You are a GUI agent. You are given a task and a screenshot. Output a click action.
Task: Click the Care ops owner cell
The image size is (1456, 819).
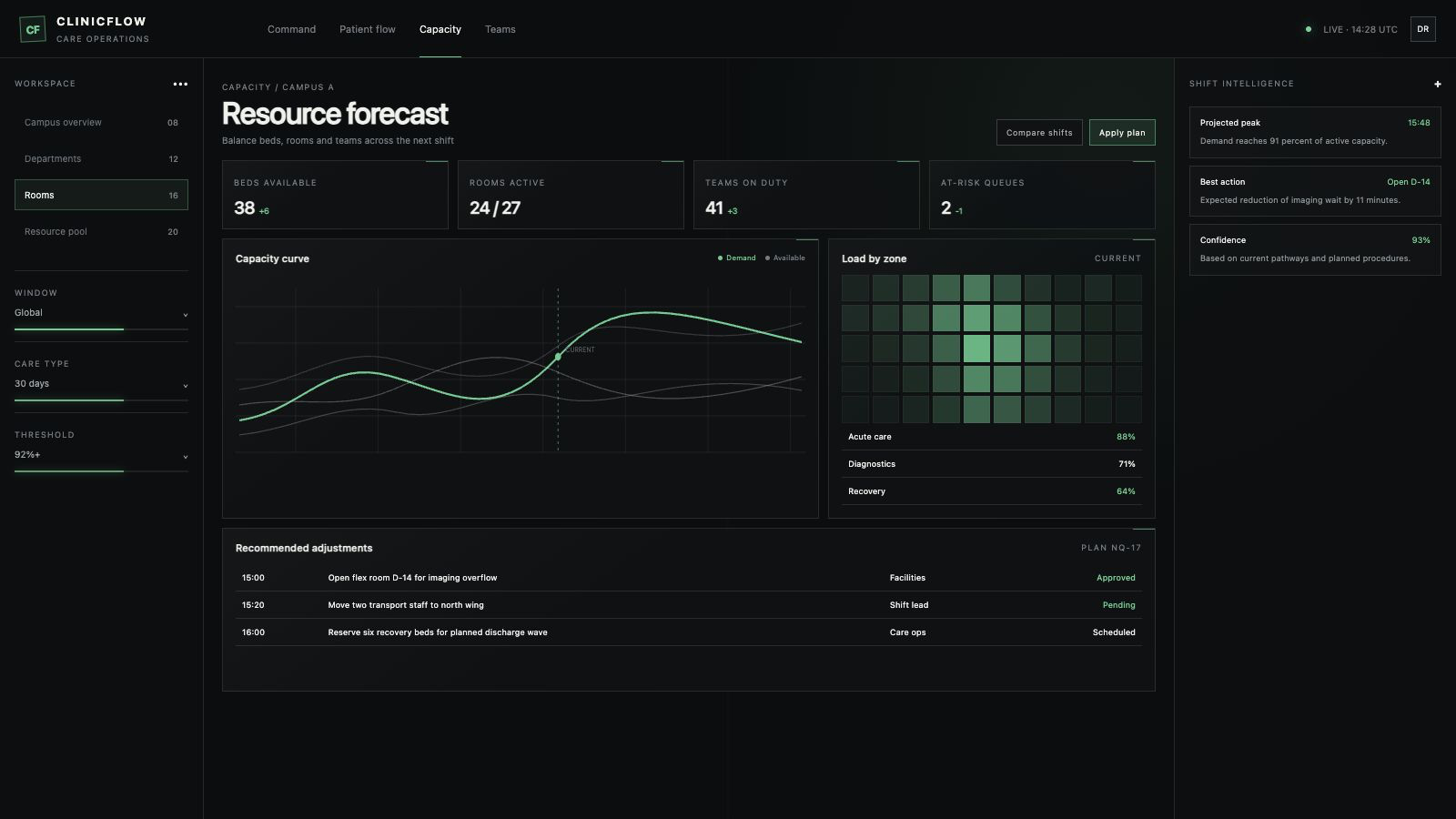pos(907,632)
